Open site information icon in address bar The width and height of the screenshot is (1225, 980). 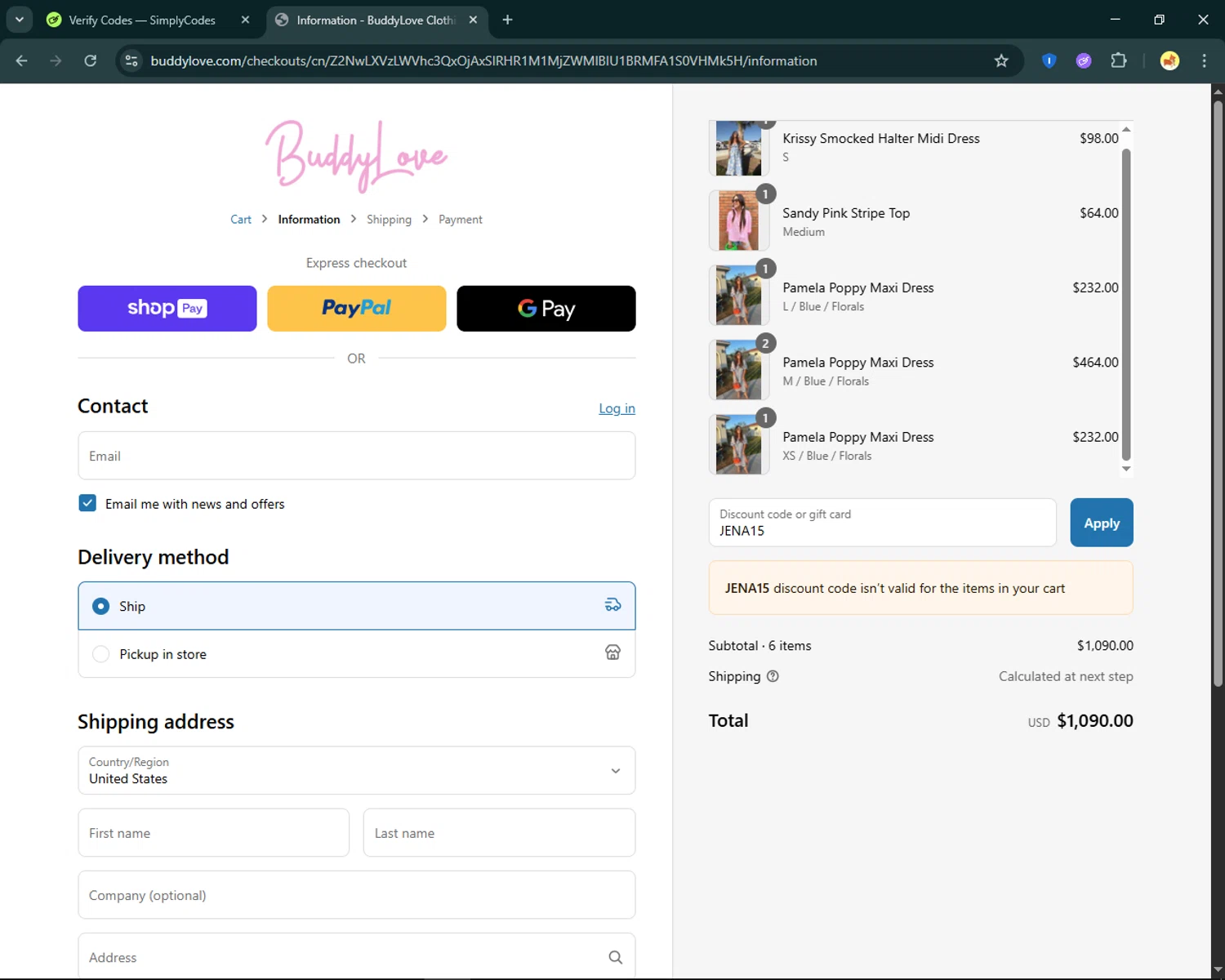pos(131,60)
